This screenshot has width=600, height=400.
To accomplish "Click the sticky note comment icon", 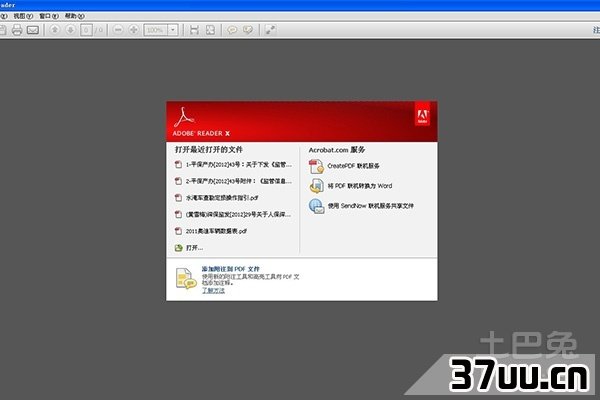I will point(232,30).
